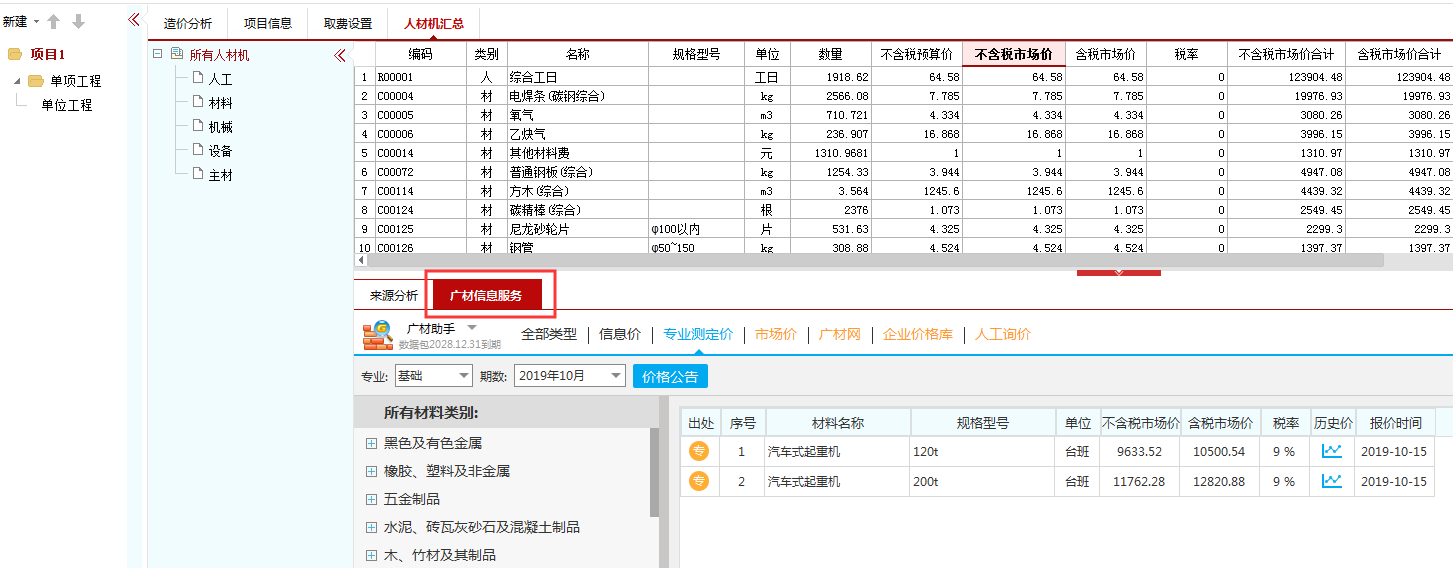The height and width of the screenshot is (568, 1453).
Task: Click the 方木(综合) name cell
Action: coord(577,191)
